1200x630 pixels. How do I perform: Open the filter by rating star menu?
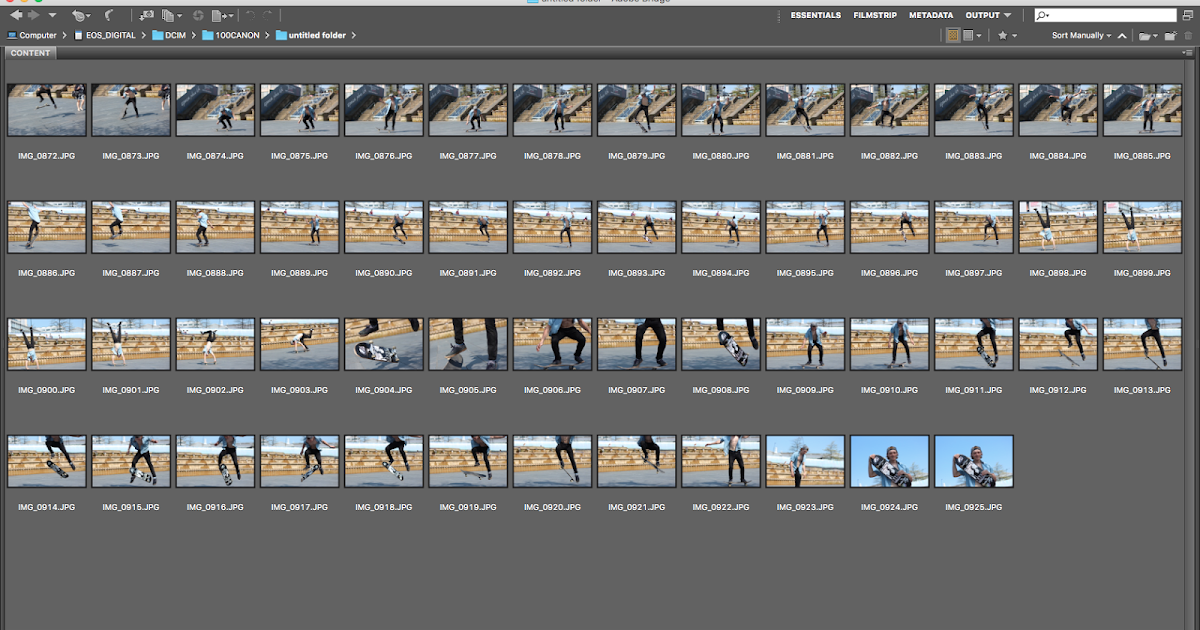(1007, 35)
